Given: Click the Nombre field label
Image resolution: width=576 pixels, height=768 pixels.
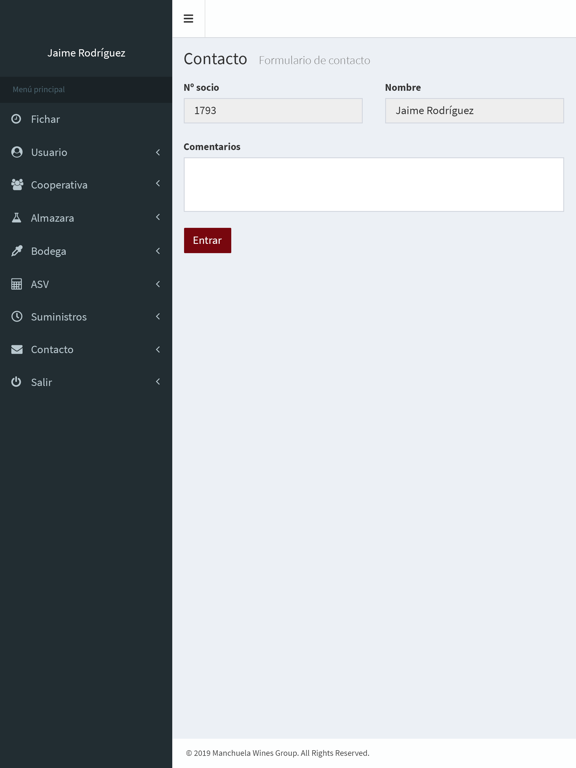Looking at the screenshot, I should (x=403, y=87).
